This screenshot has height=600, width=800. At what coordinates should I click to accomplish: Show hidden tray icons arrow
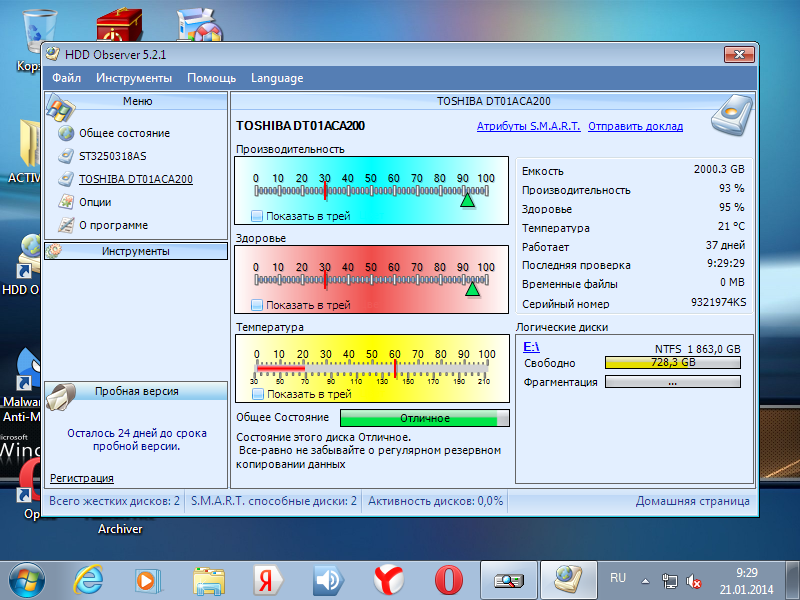645,581
